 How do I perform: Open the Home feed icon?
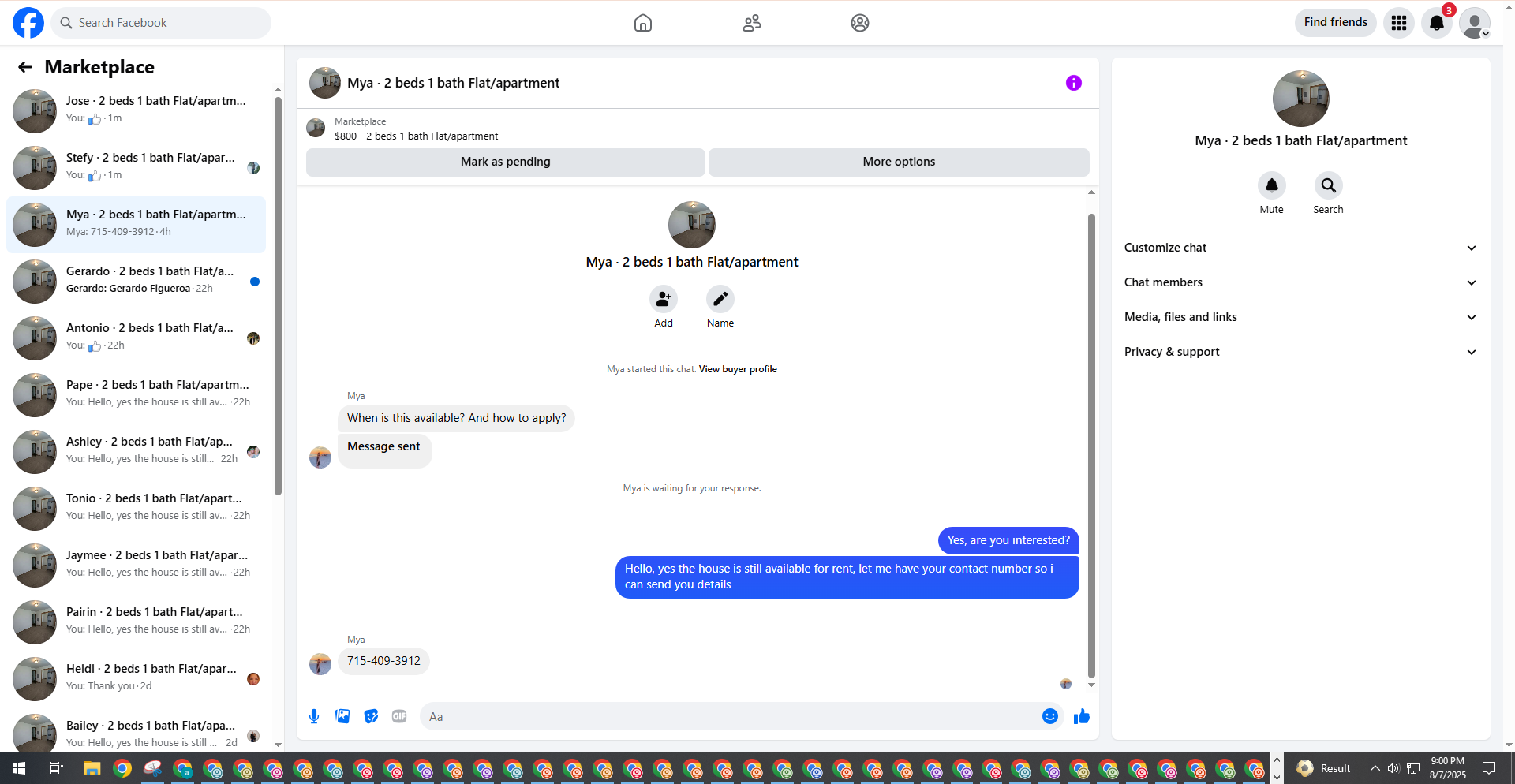[x=643, y=23]
